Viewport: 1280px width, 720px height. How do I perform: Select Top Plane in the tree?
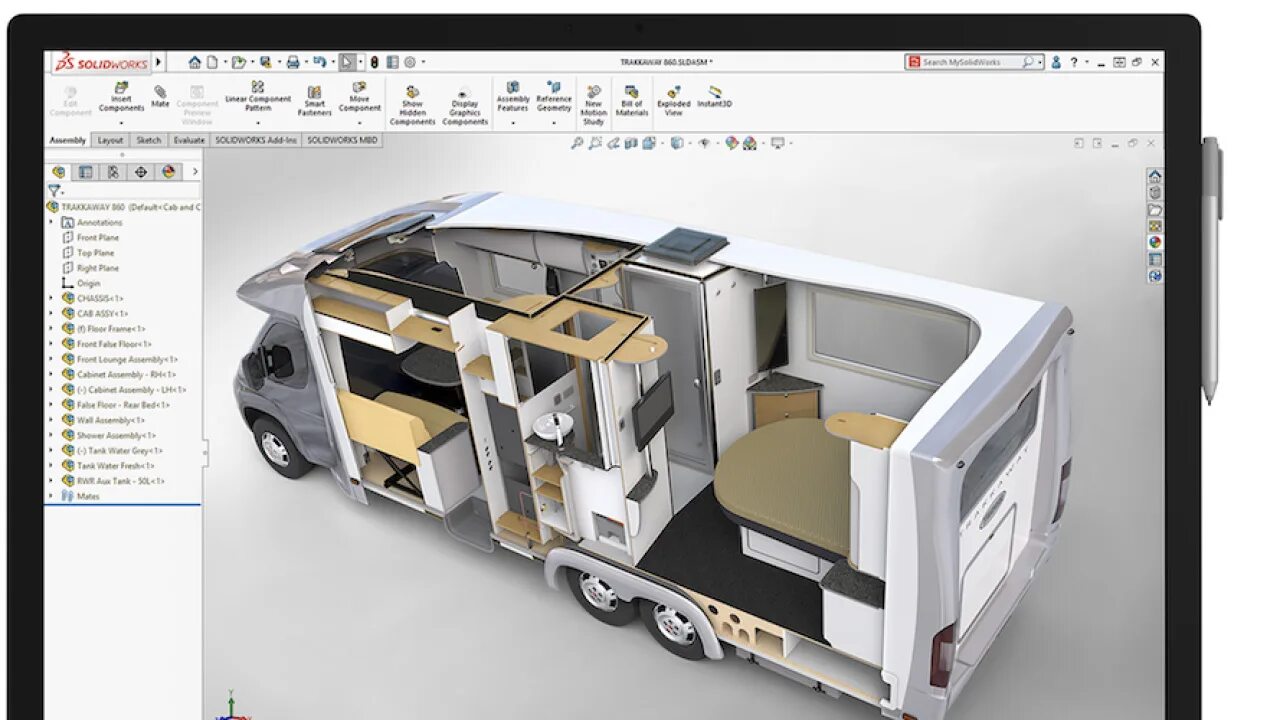(96, 253)
